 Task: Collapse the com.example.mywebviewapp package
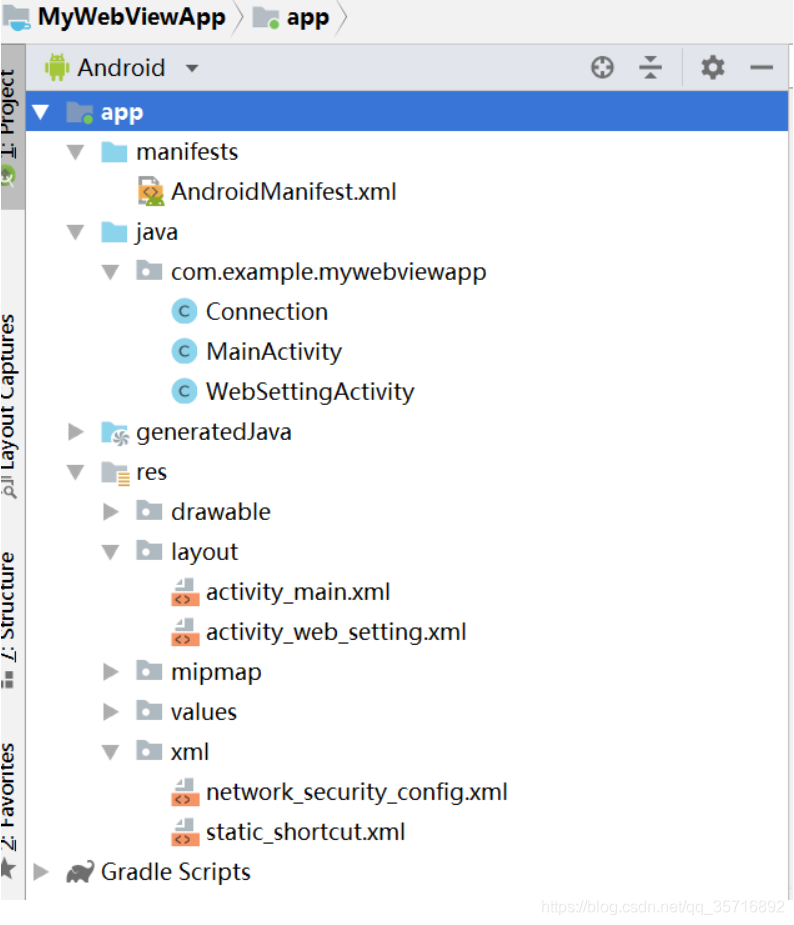pos(110,272)
